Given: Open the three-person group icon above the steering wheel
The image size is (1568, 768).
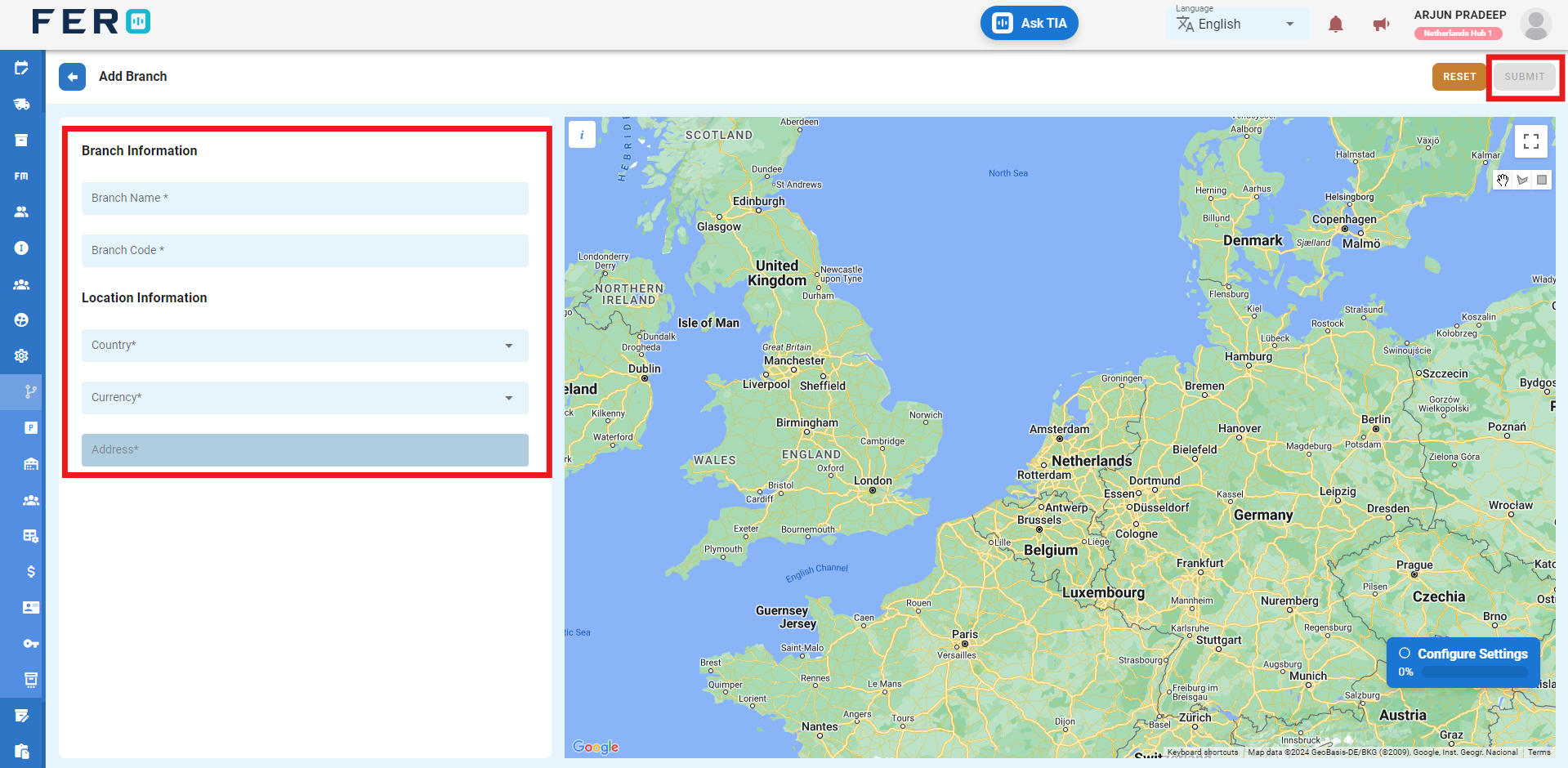Looking at the screenshot, I should point(22,284).
